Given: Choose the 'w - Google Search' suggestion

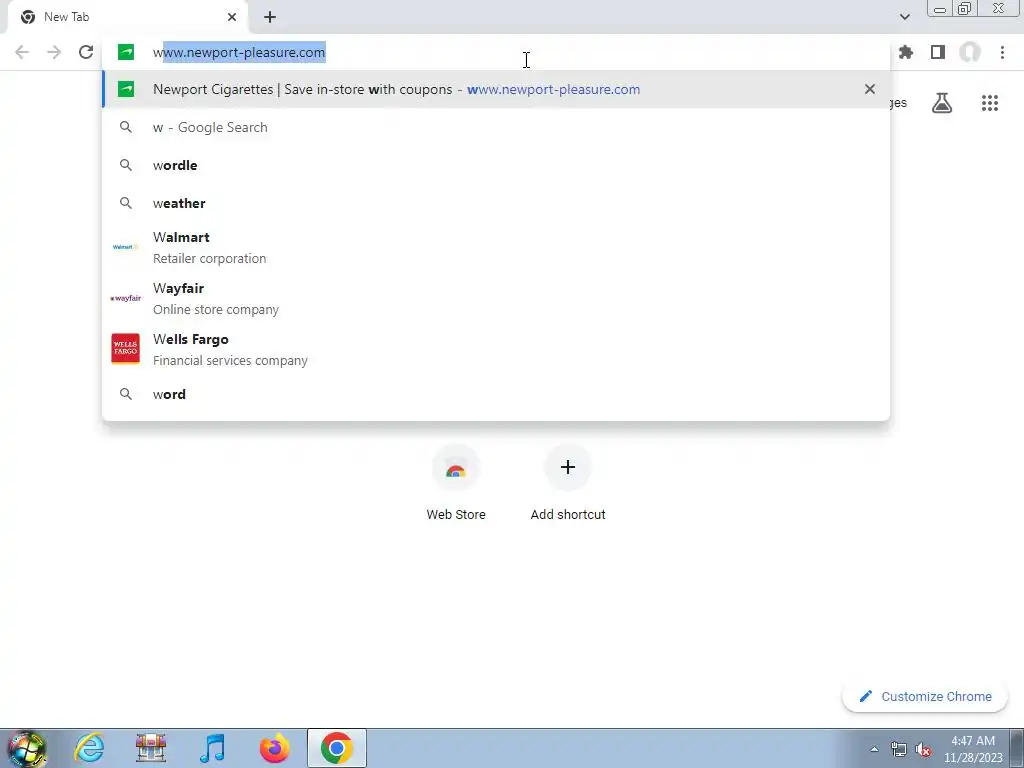Looking at the screenshot, I should (496, 127).
